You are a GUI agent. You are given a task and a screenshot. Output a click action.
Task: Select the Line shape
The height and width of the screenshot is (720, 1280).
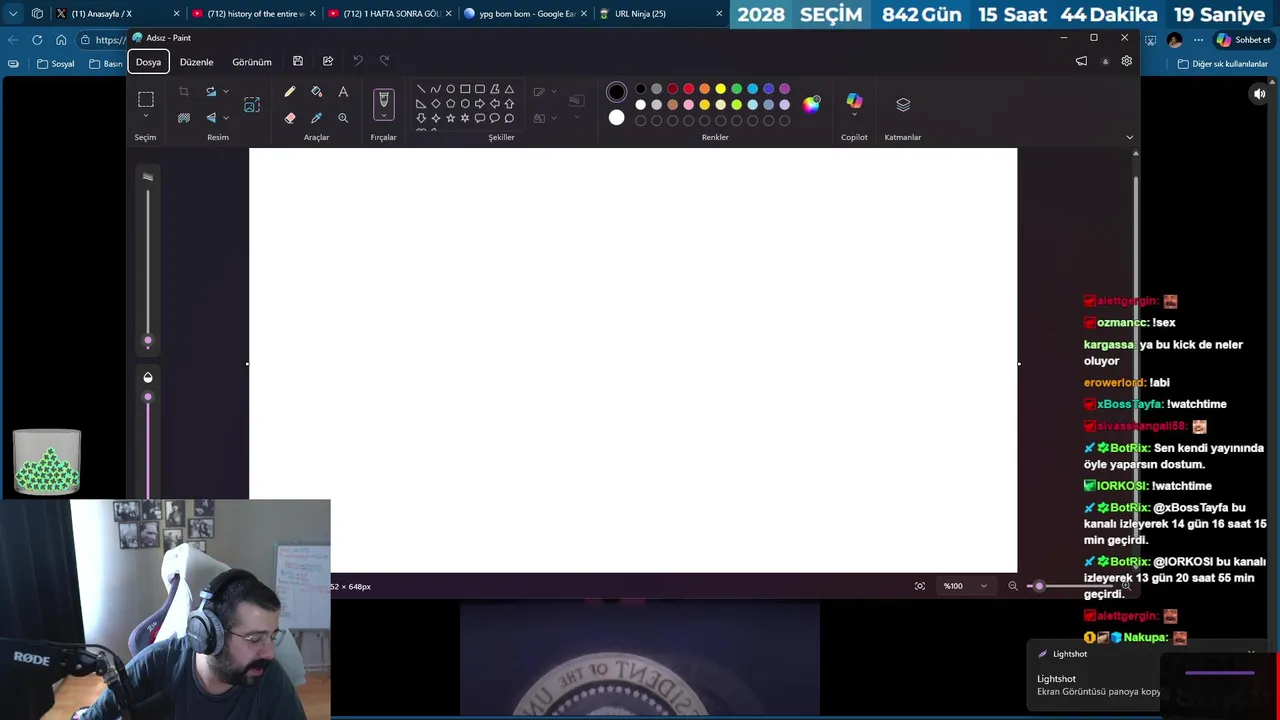click(421, 89)
